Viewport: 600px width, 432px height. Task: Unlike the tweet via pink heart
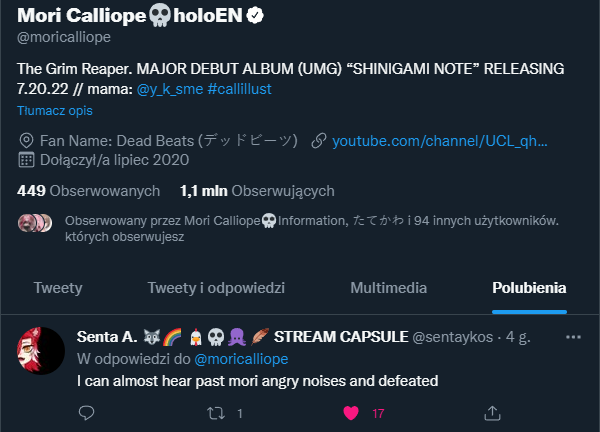351,413
